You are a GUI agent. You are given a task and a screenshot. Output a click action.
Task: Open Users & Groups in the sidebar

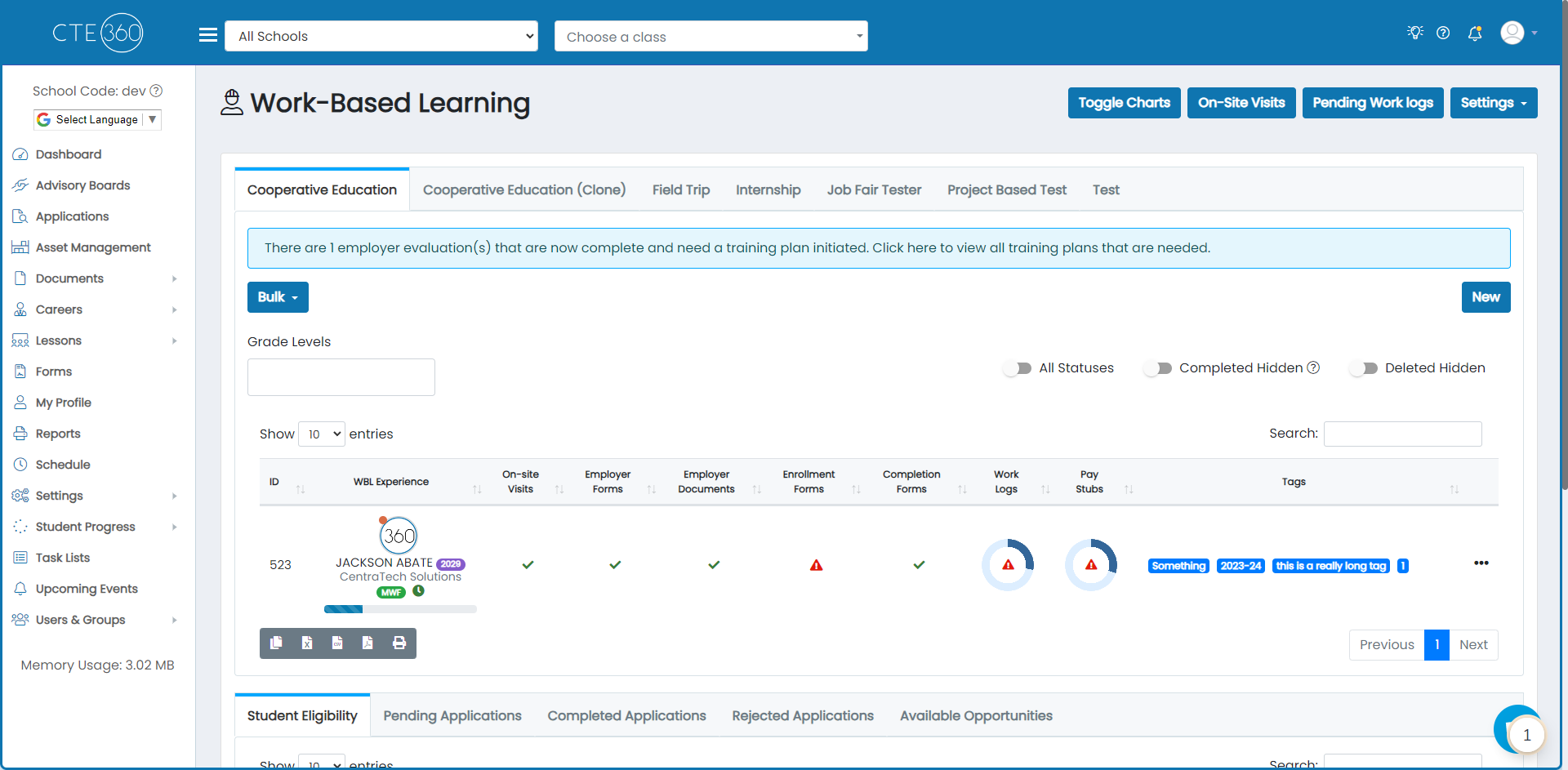96,620
